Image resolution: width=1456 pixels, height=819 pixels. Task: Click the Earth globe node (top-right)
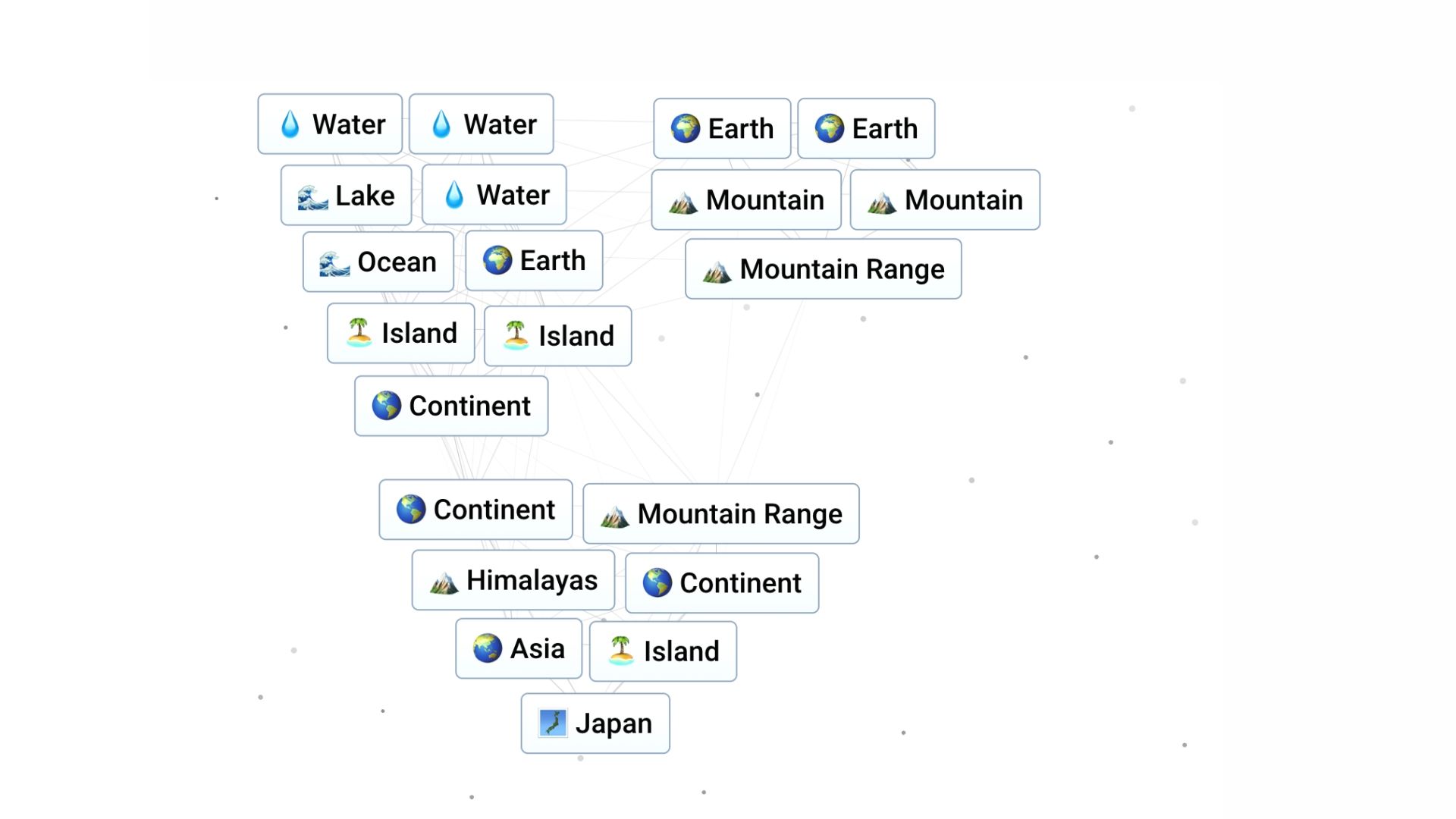click(x=864, y=127)
